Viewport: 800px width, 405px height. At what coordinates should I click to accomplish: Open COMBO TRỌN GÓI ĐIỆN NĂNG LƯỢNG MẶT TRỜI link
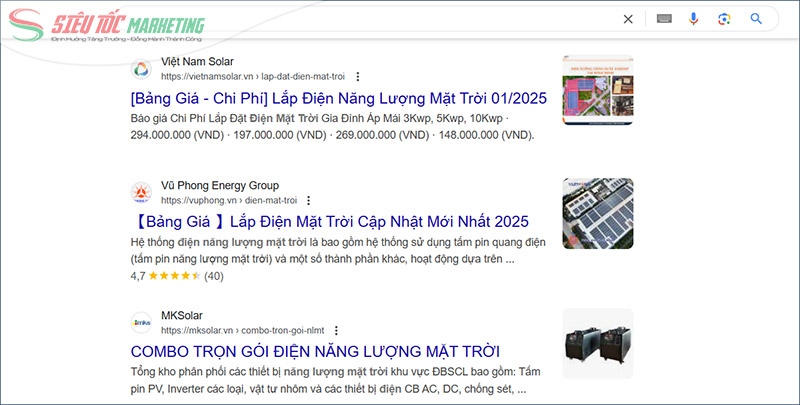click(x=315, y=351)
